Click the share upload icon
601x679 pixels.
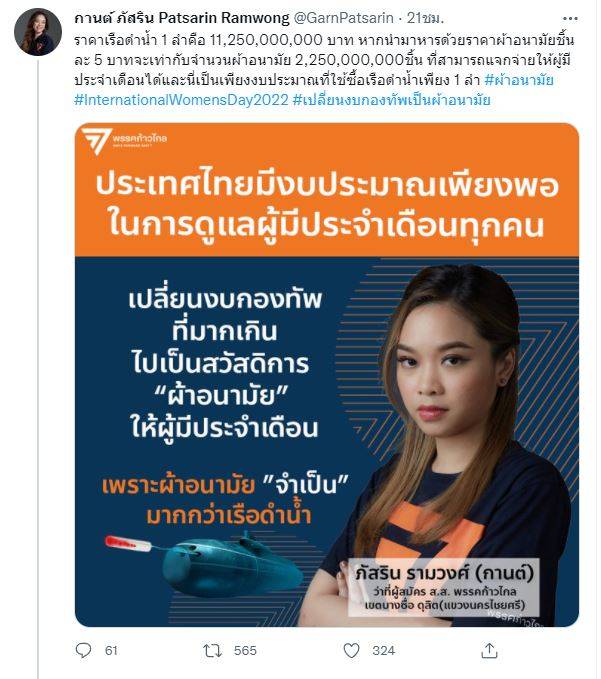coord(489,650)
